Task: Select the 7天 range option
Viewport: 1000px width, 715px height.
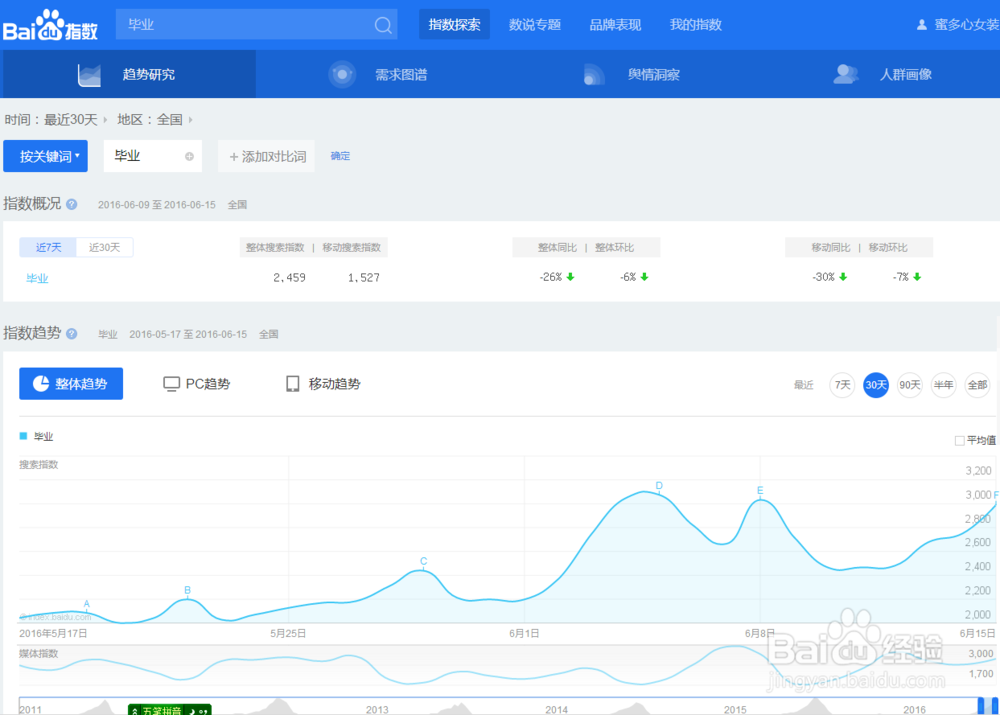Action: 842,385
